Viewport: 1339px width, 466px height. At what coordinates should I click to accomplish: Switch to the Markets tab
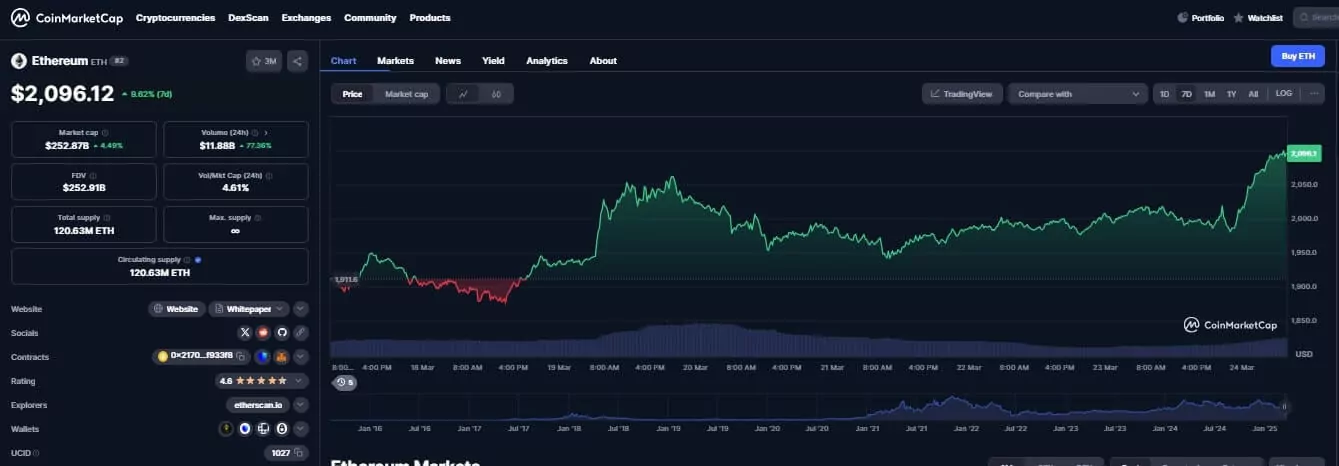click(x=395, y=61)
